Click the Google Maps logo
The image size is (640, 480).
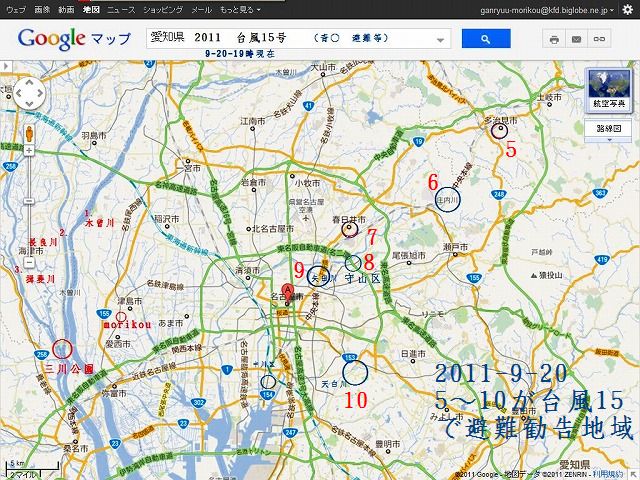pyautogui.click(x=74, y=39)
